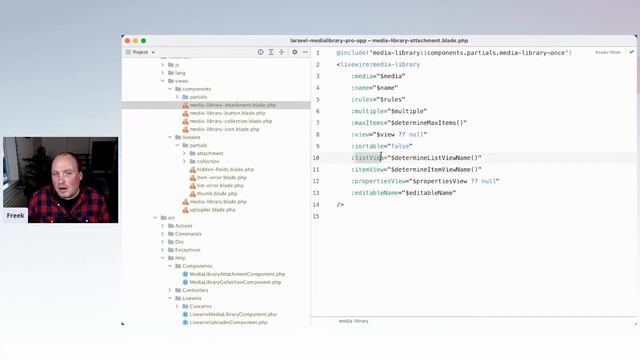Image resolution: width=640 pixels, height=360 pixels.
Task: Click uploader.blade.php file icon
Action: [185, 210]
